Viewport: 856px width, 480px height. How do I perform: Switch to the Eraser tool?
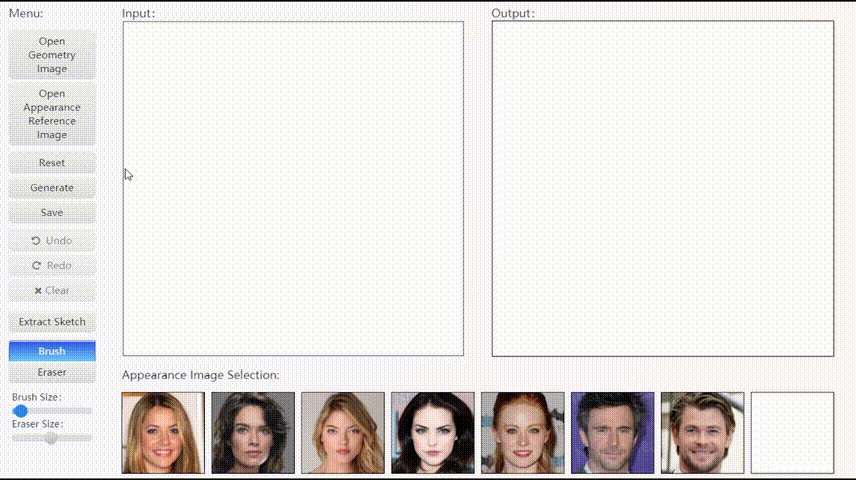pos(52,372)
